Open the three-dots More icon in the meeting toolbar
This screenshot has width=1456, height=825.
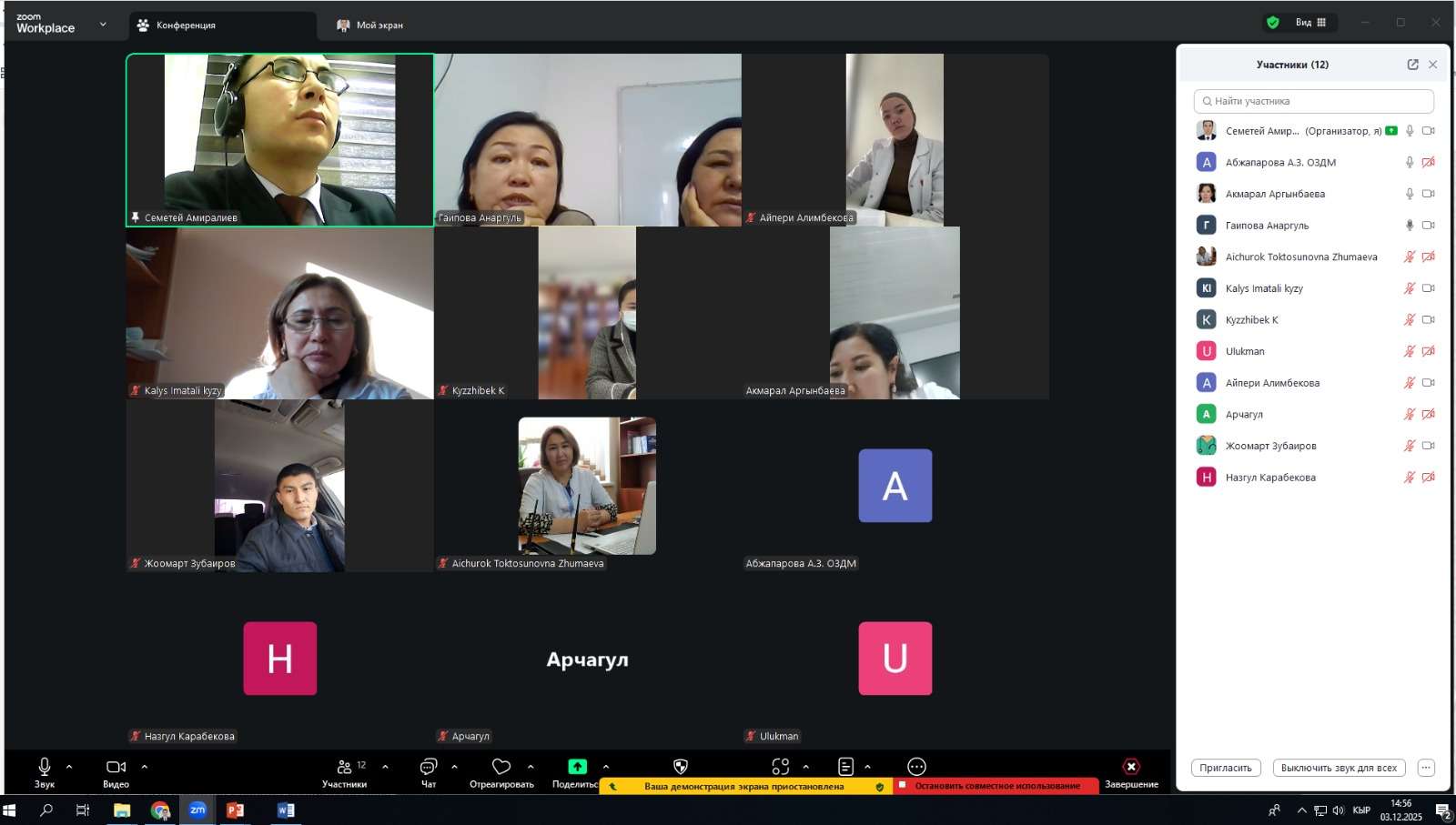[916, 767]
